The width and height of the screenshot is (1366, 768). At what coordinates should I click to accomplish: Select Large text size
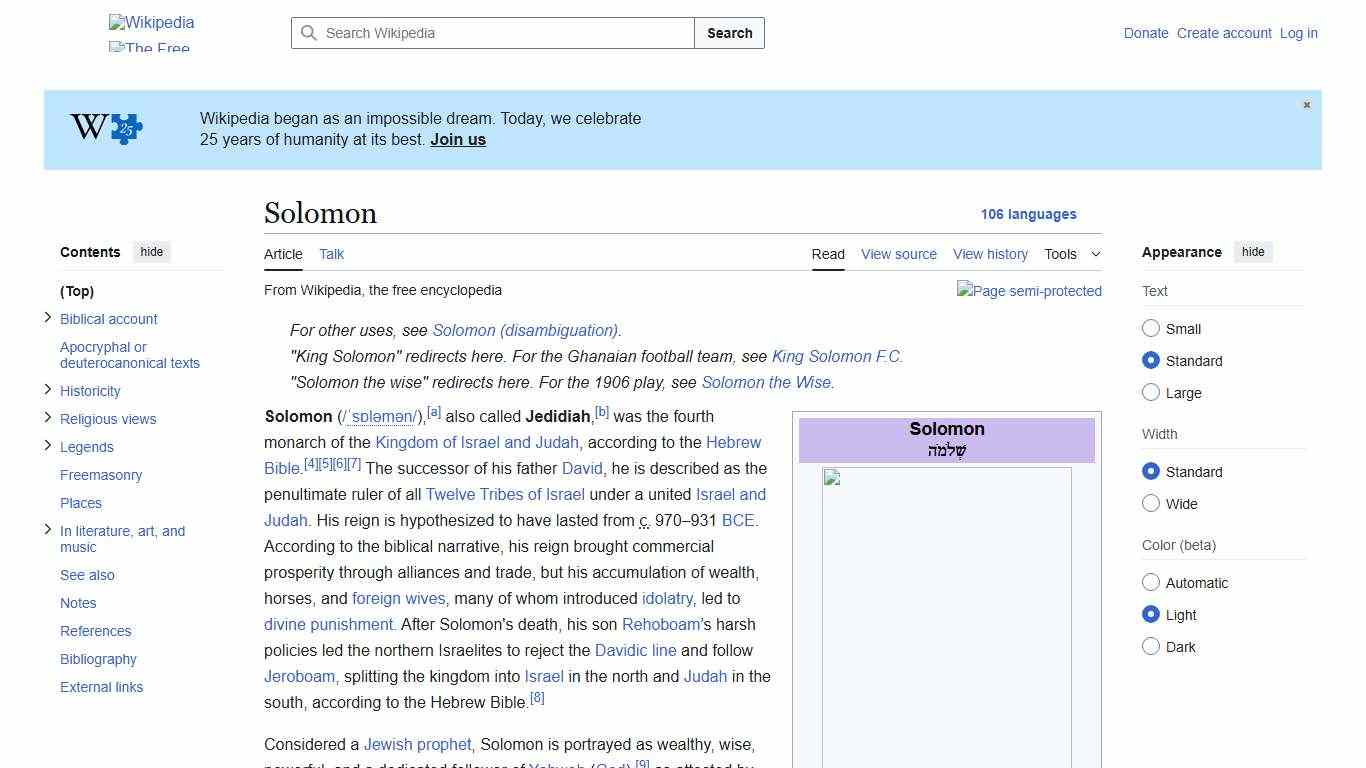point(1151,392)
